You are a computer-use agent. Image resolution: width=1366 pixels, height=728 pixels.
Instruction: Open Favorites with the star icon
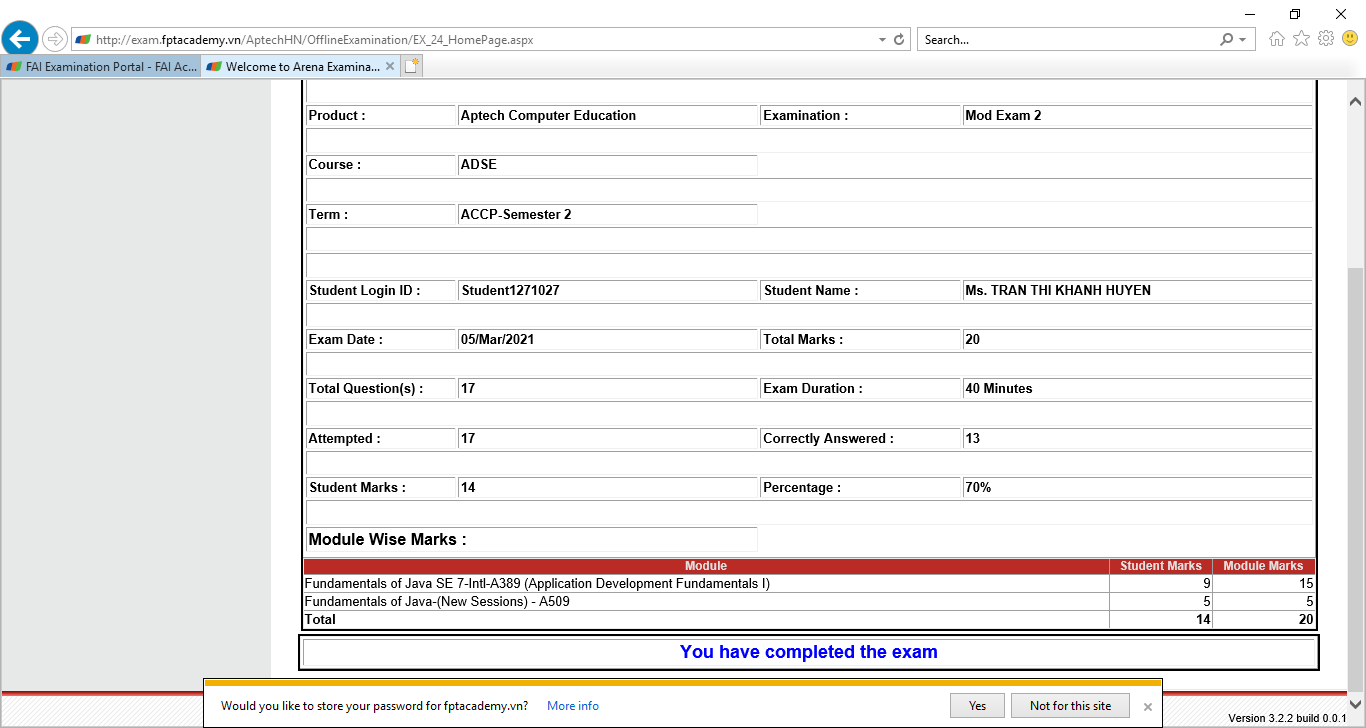click(1301, 39)
